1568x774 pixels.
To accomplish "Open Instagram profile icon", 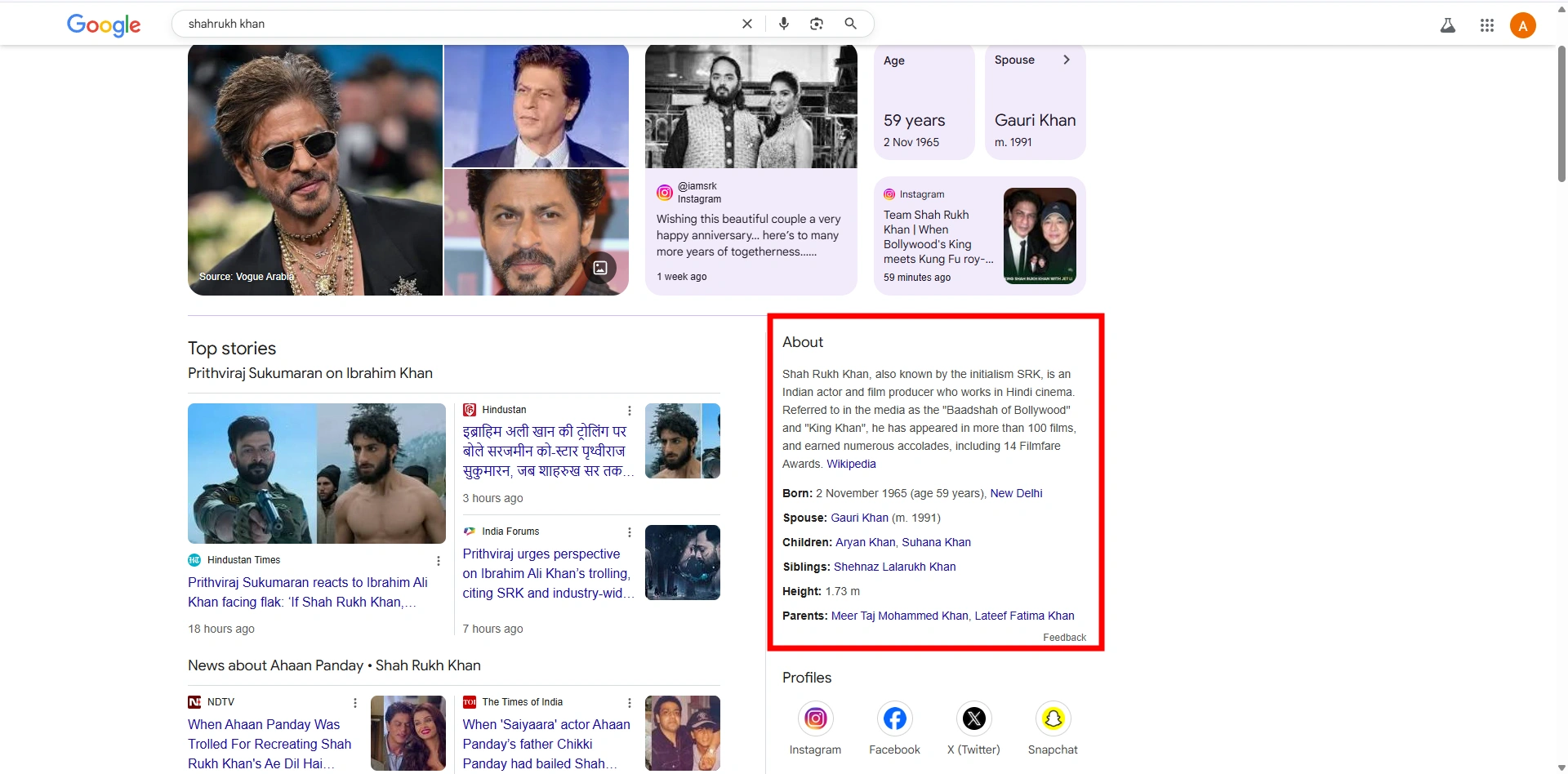I will click(x=815, y=718).
